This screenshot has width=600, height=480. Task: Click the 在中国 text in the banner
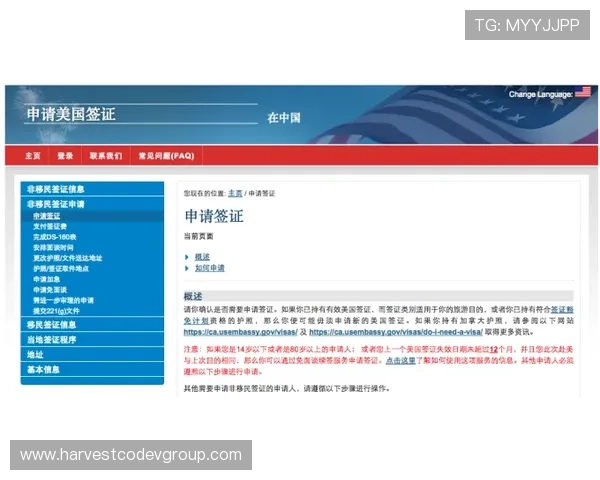pyautogui.click(x=284, y=118)
